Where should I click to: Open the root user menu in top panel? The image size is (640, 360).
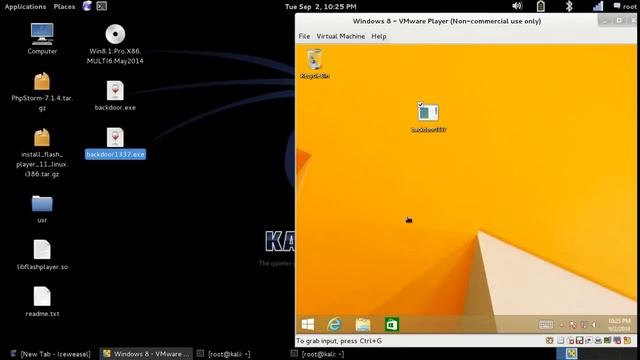[x=624, y=6]
